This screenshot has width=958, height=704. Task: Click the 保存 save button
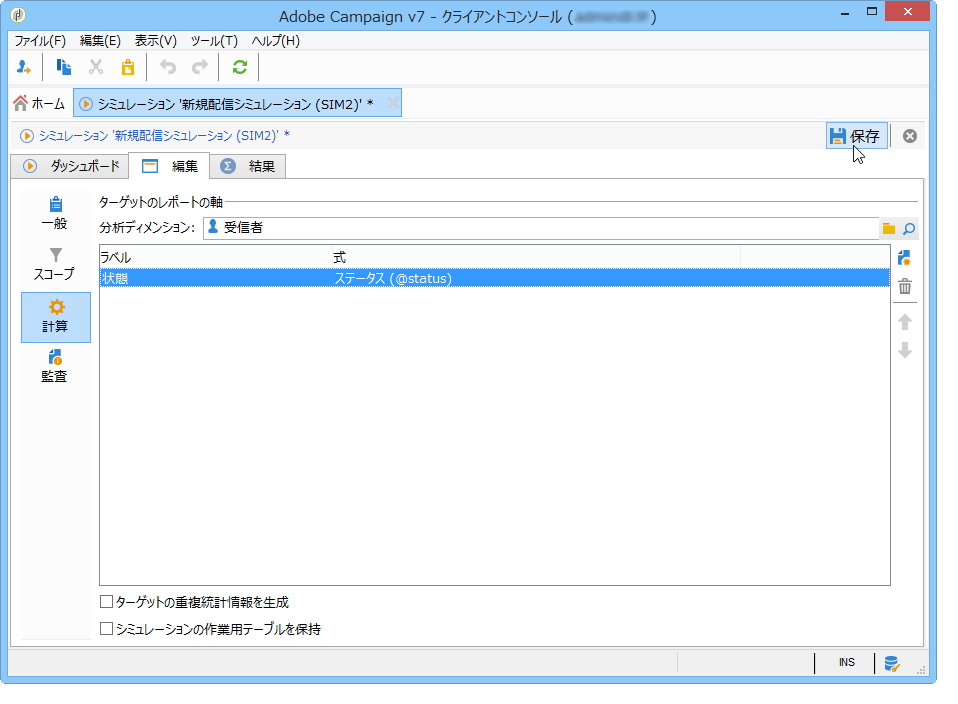coord(857,136)
